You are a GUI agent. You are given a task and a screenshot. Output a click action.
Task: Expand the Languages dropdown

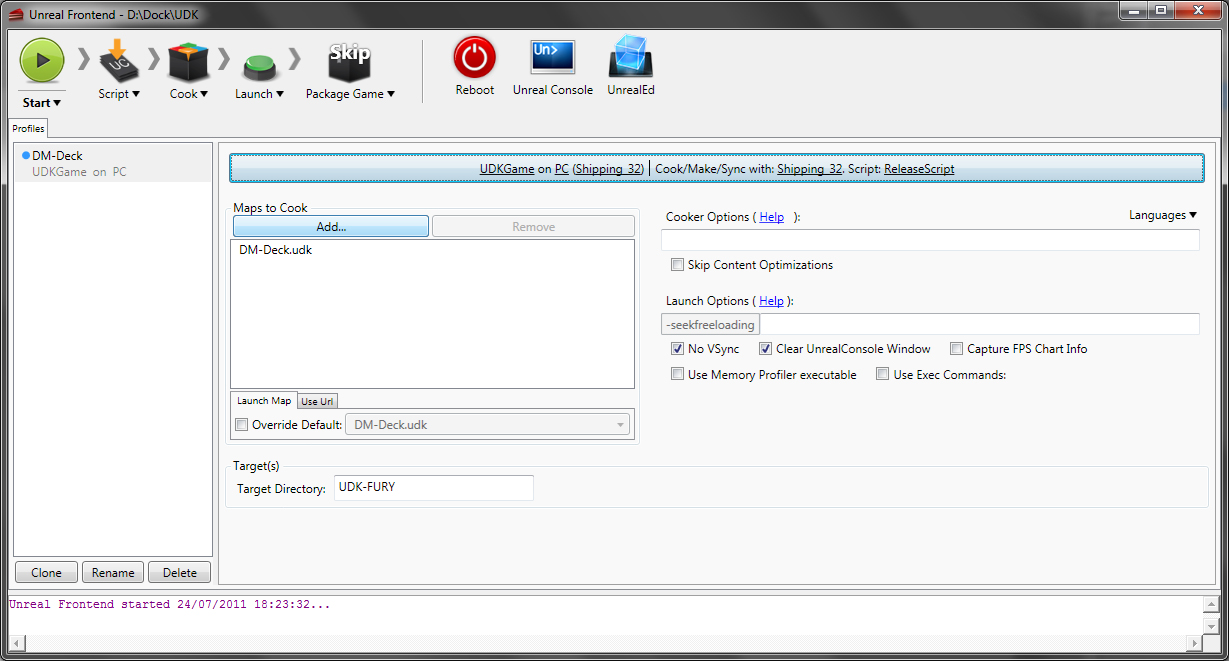pos(1162,215)
